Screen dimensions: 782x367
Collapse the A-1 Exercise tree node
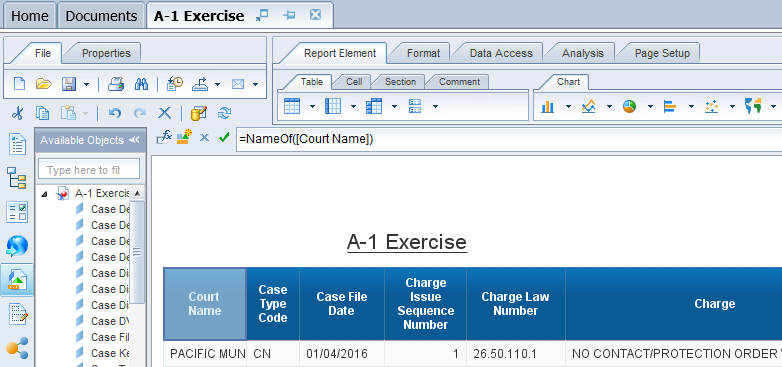pos(44,193)
